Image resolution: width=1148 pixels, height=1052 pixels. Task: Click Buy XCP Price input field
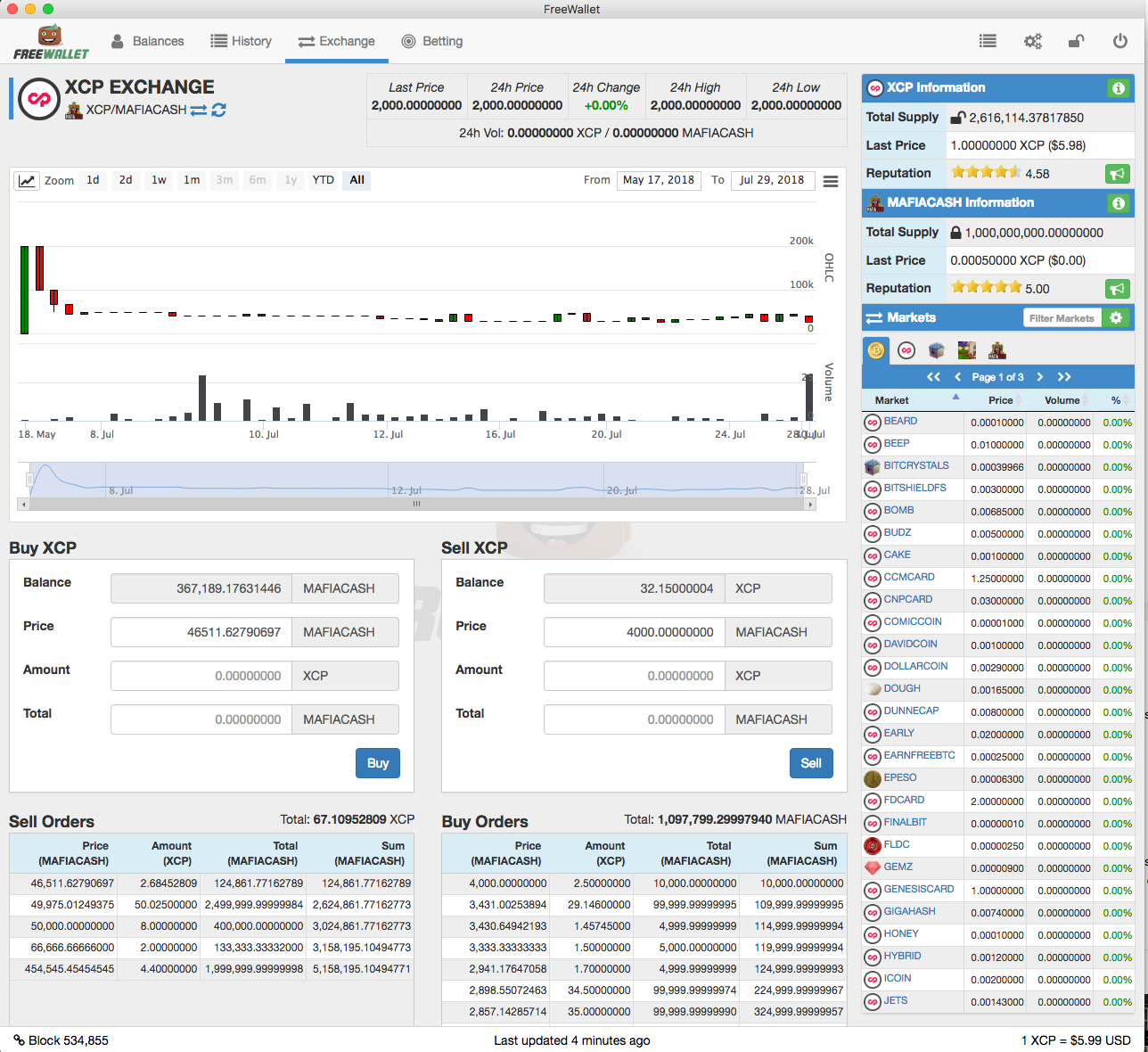tap(201, 632)
